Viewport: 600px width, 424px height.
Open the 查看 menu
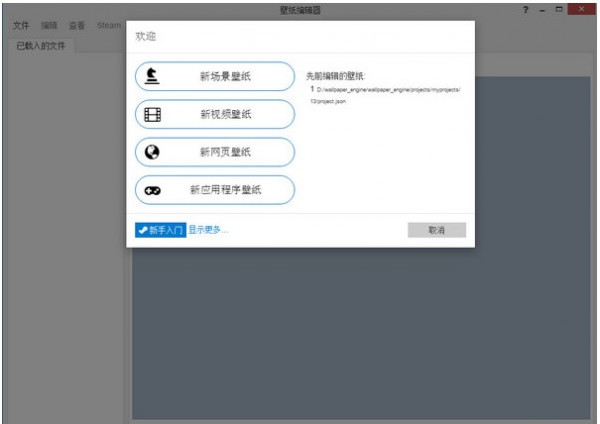pyautogui.click(x=77, y=25)
